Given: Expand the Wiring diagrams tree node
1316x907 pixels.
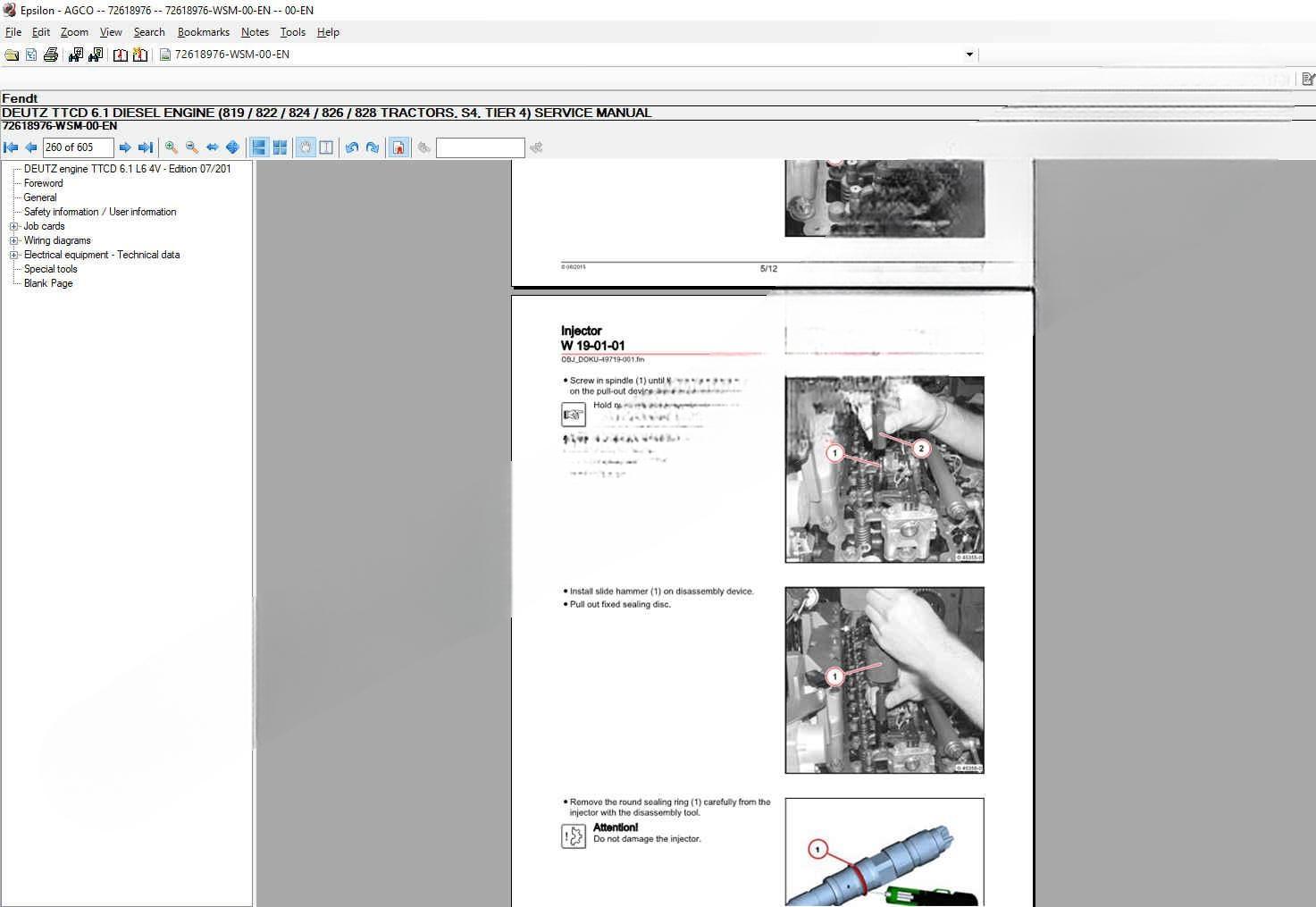Looking at the screenshot, I should click(14, 240).
